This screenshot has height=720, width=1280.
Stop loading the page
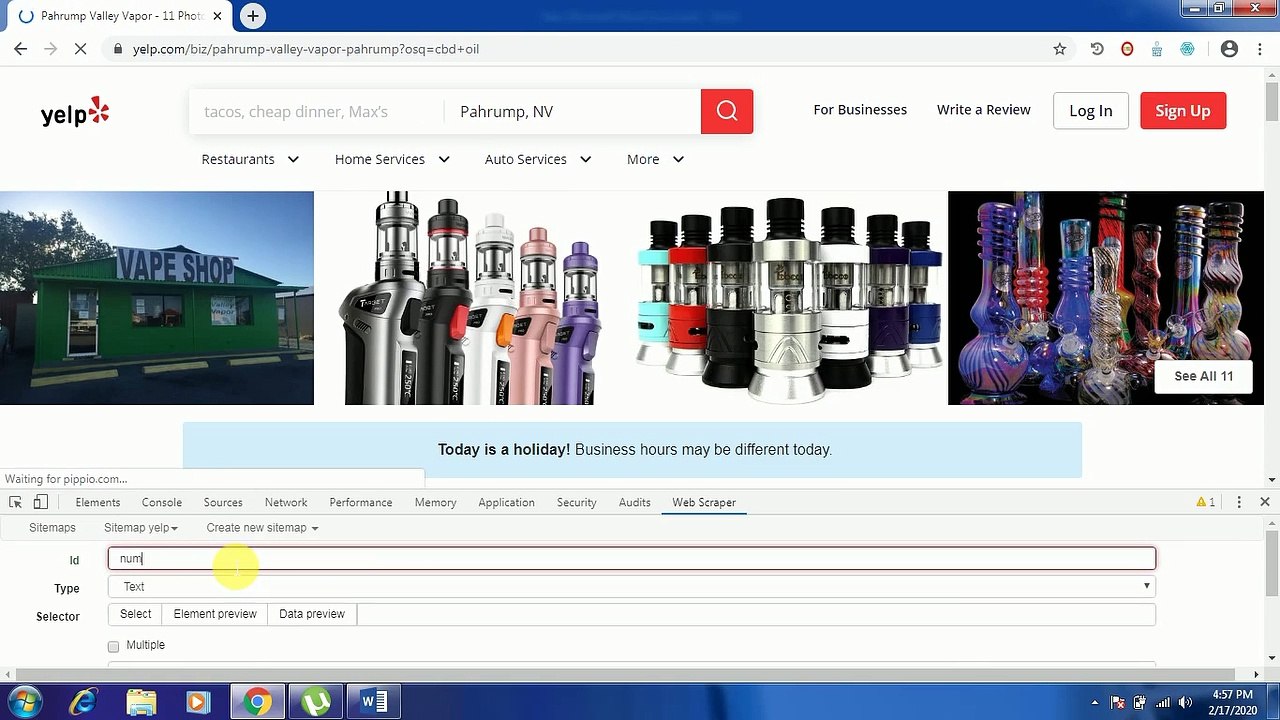pyautogui.click(x=80, y=49)
